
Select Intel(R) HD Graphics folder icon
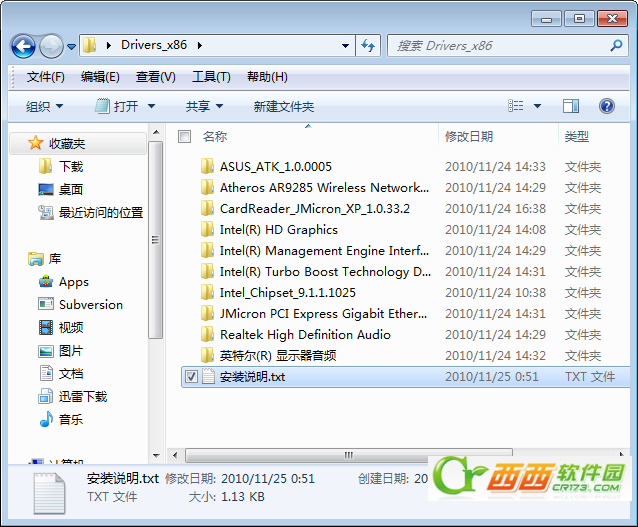pos(207,229)
